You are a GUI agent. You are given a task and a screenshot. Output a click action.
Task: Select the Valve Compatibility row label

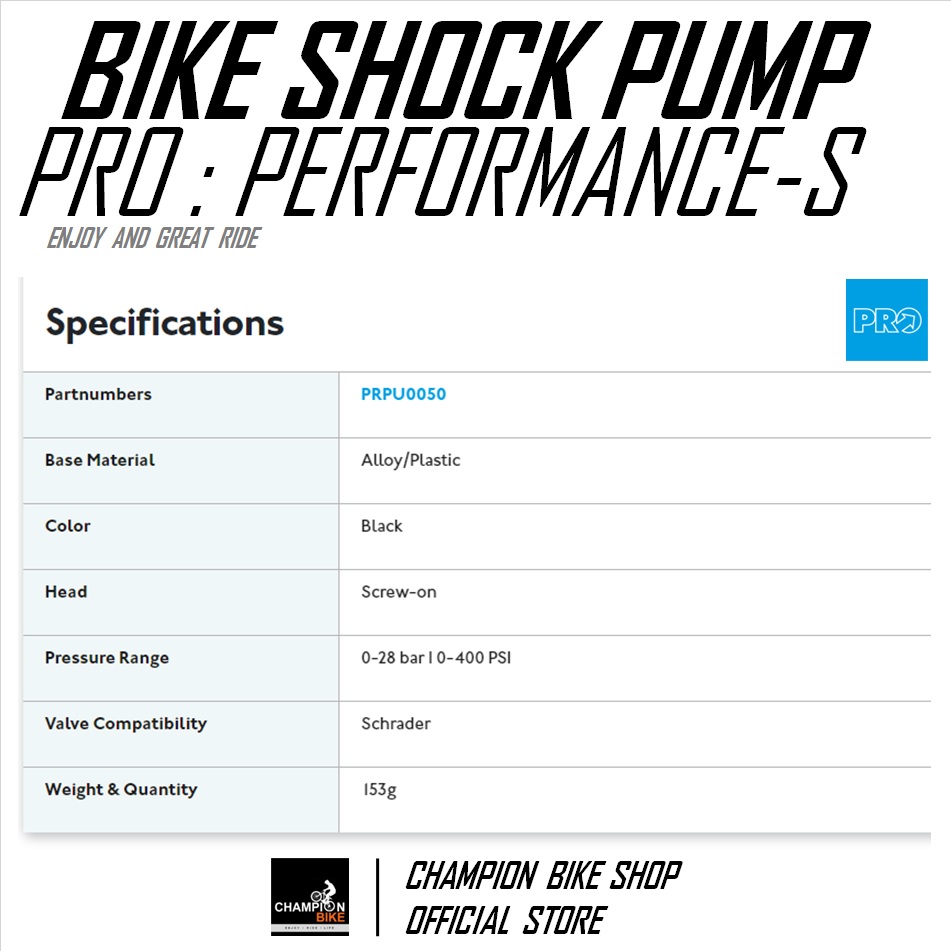coord(126,724)
